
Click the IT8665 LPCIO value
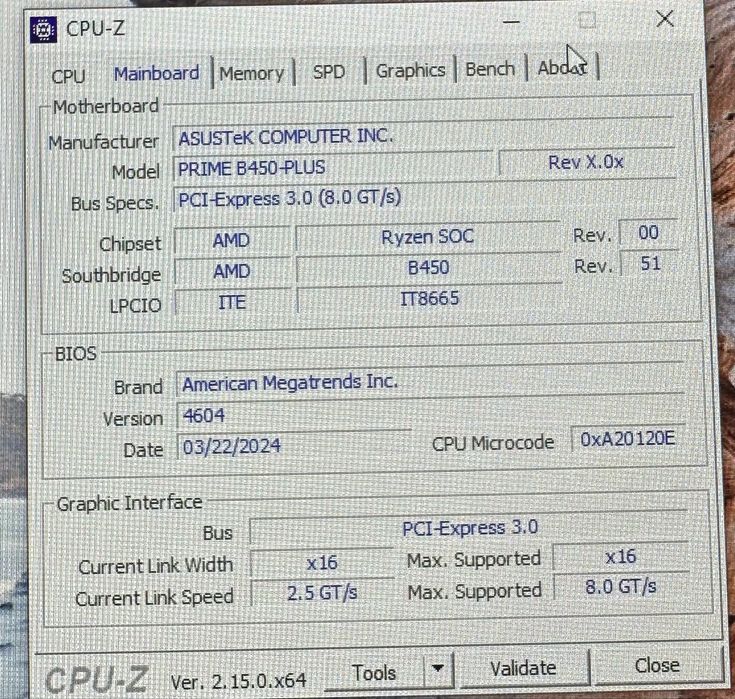pyautogui.click(x=429, y=299)
